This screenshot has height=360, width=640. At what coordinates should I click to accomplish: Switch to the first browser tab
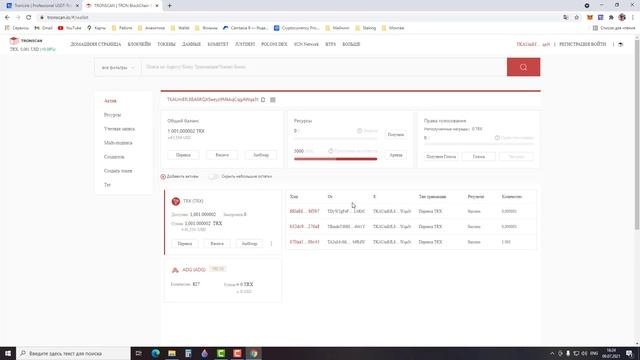tap(41, 6)
